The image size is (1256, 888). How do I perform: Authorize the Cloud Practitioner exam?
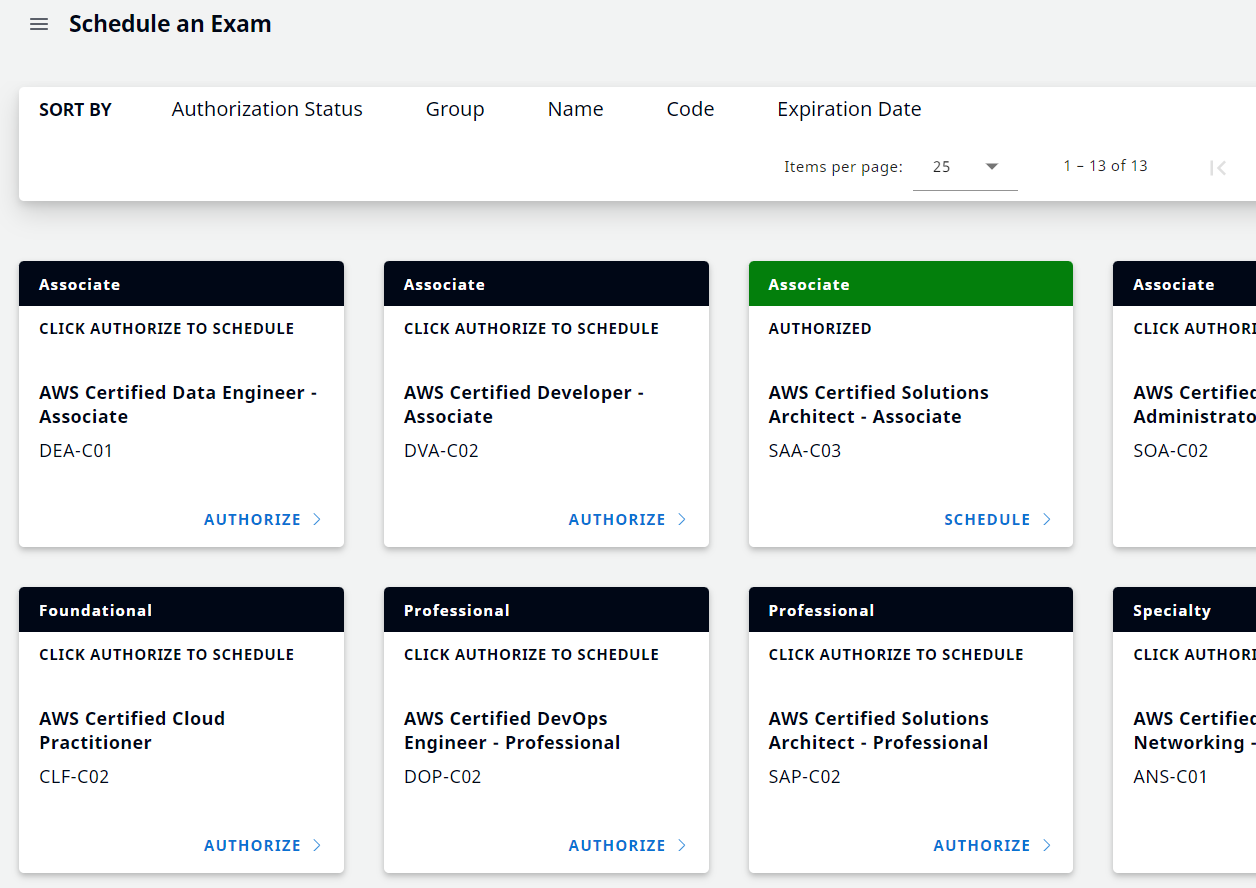(252, 845)
